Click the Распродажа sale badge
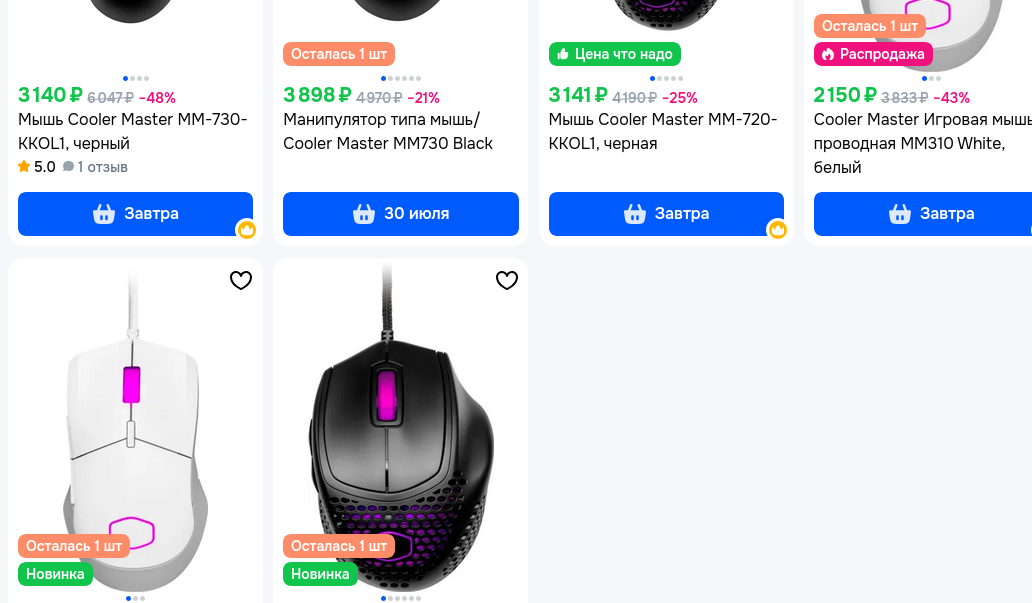Image resolution: width=1032 pixels, height=603 pixels. coord(873,54)
